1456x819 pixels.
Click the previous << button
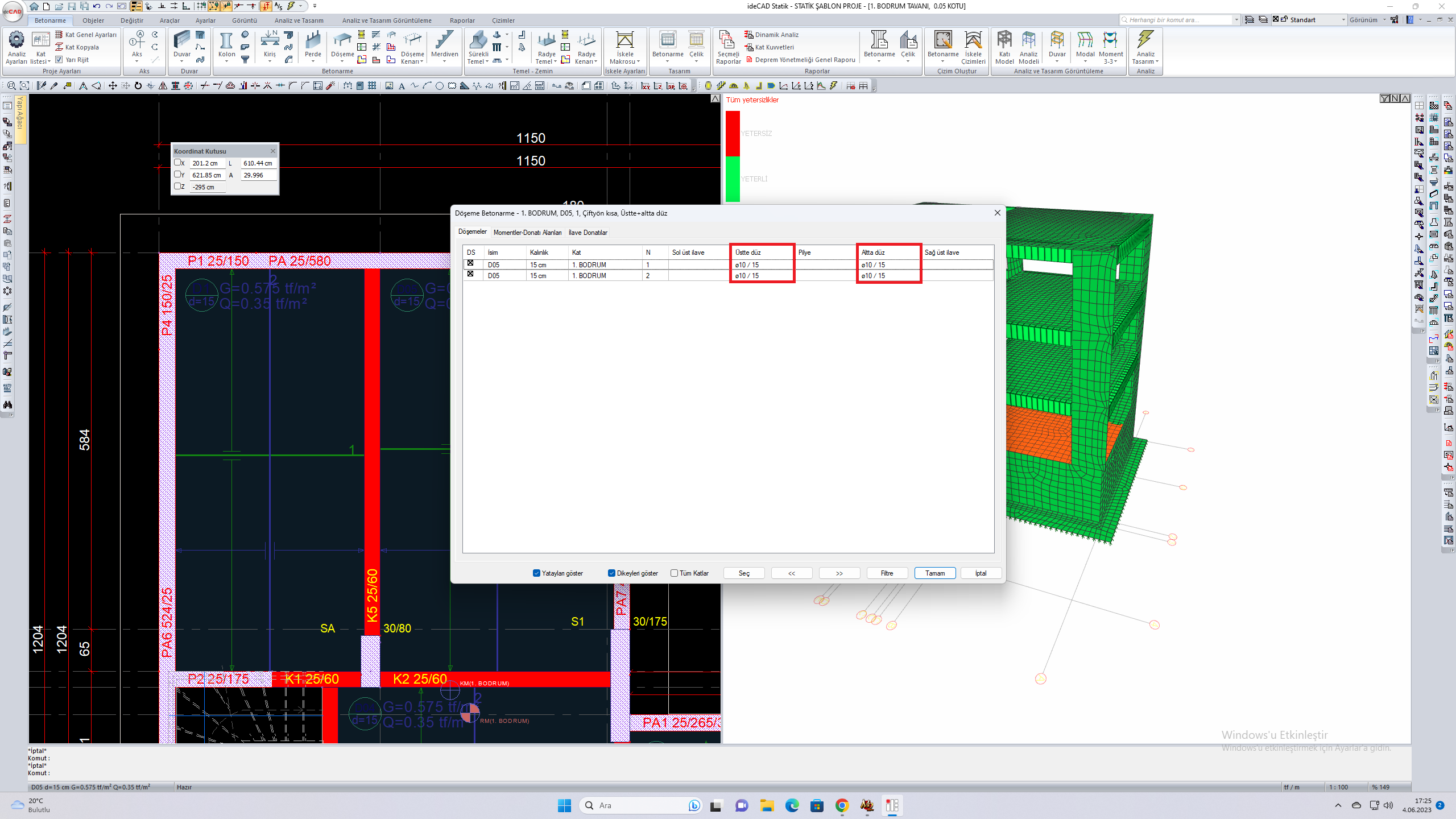point(791,573)
